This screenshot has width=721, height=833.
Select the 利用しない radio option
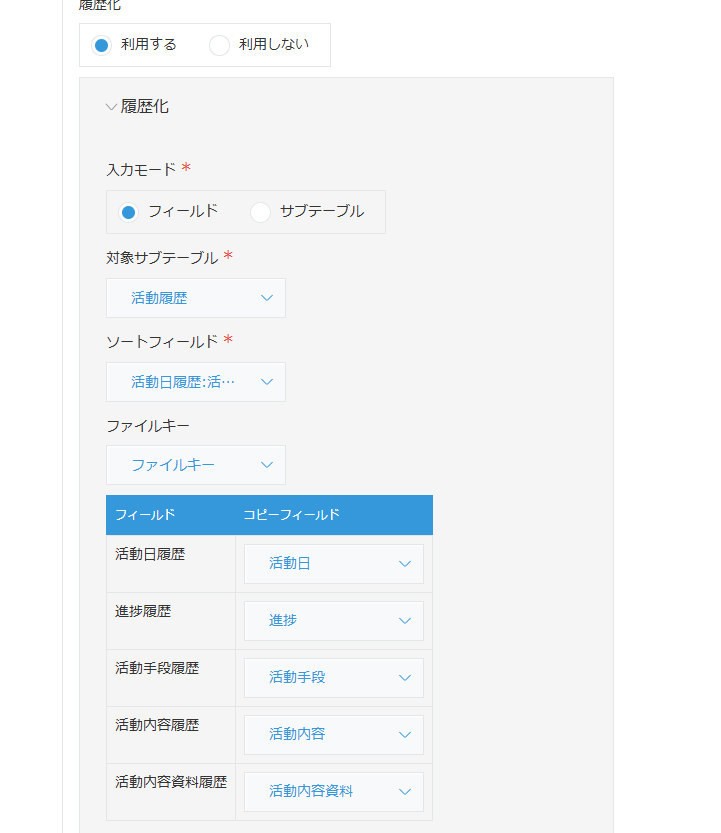pos(219,45)
